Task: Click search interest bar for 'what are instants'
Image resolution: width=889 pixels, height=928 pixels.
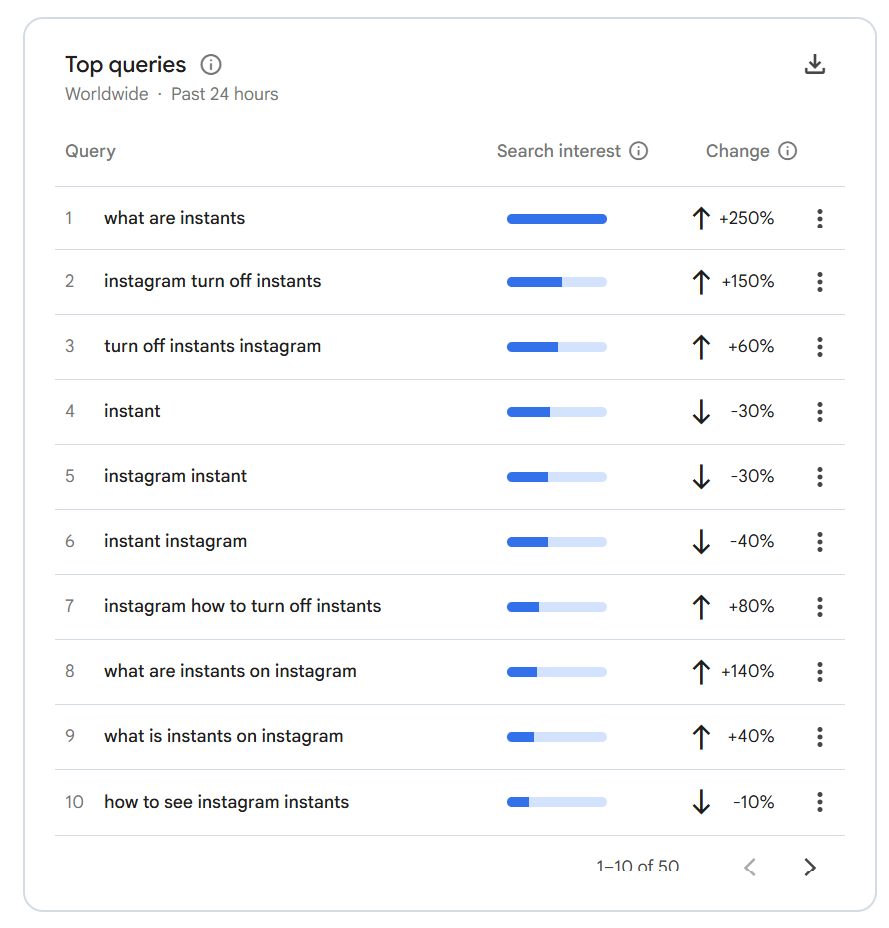Action: 556,219
